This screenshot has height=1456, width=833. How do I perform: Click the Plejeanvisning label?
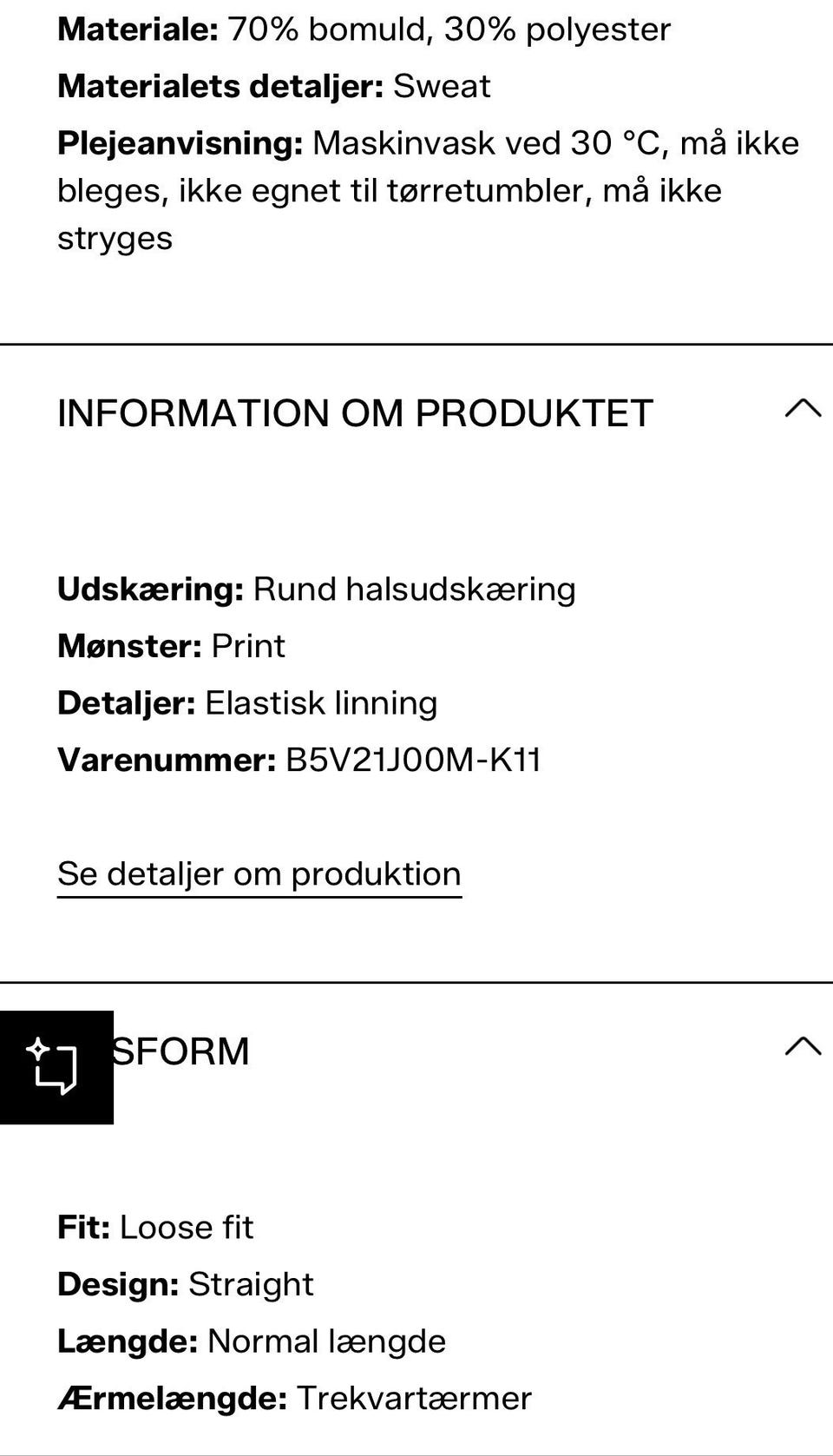[x=180, y=143]
